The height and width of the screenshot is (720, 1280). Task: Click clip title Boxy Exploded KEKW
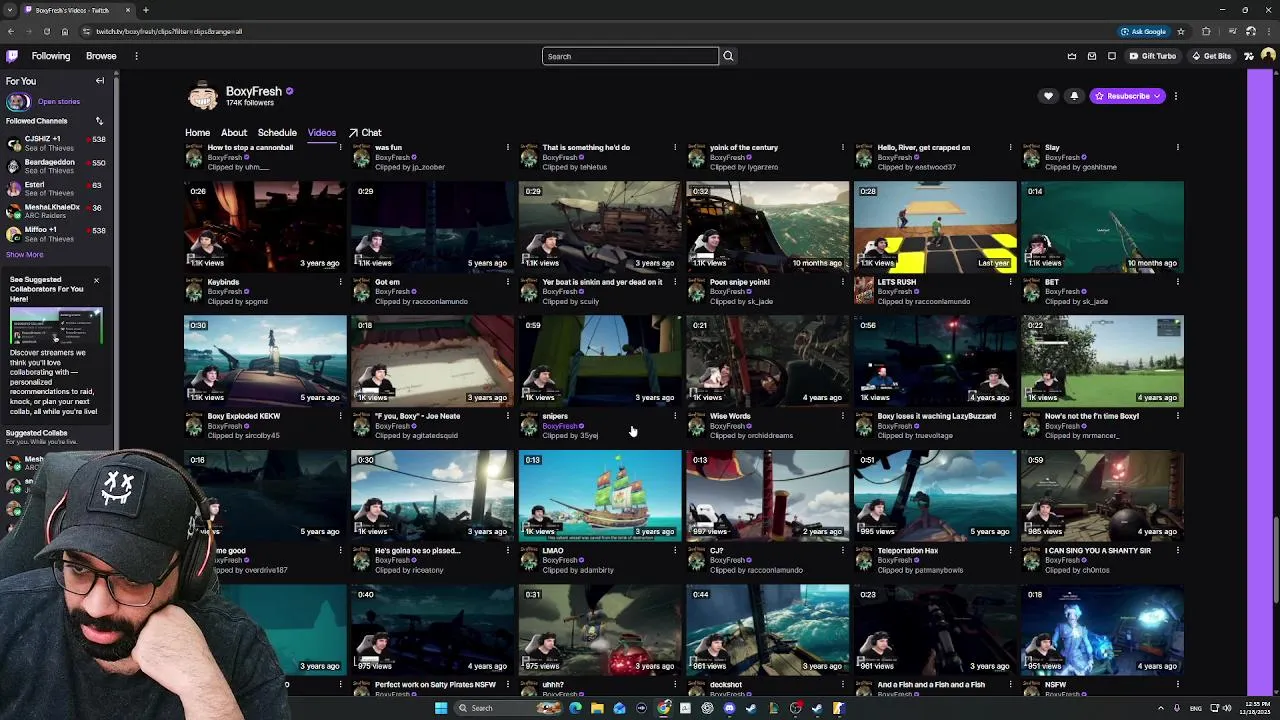244,416
